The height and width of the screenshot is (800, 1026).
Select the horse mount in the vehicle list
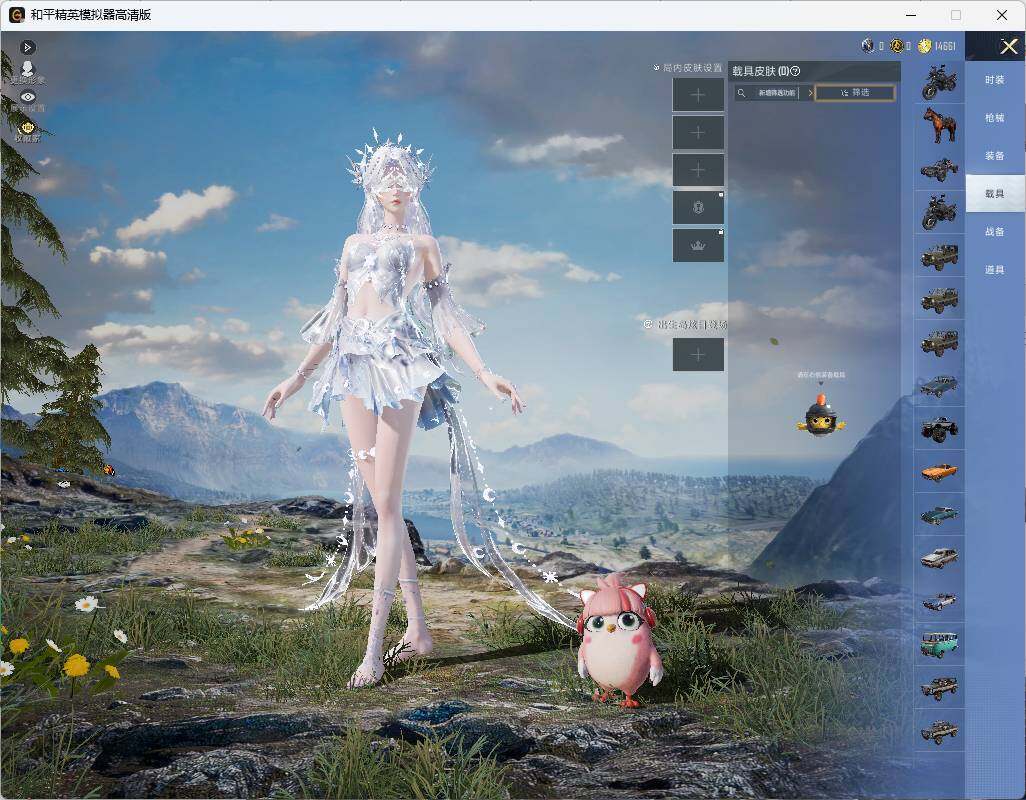[x=939, y=125]
